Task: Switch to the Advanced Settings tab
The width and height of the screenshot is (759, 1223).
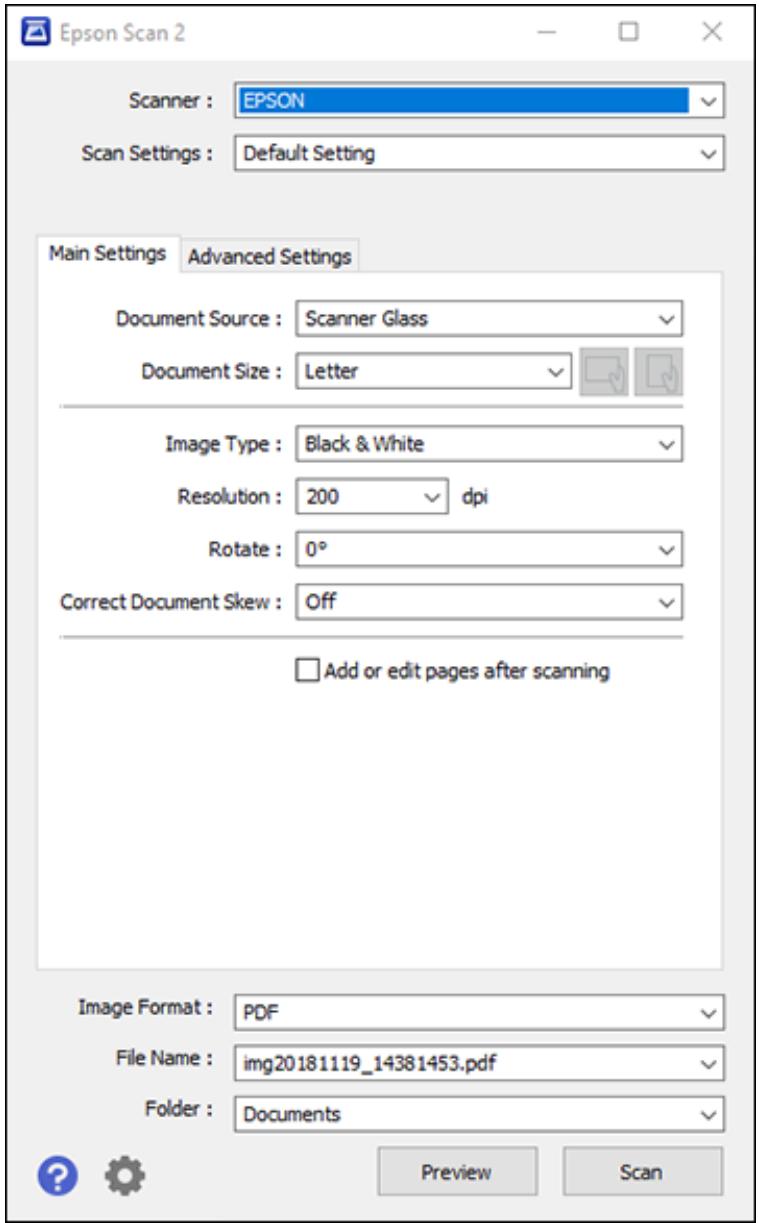Action: coord(270,256)
